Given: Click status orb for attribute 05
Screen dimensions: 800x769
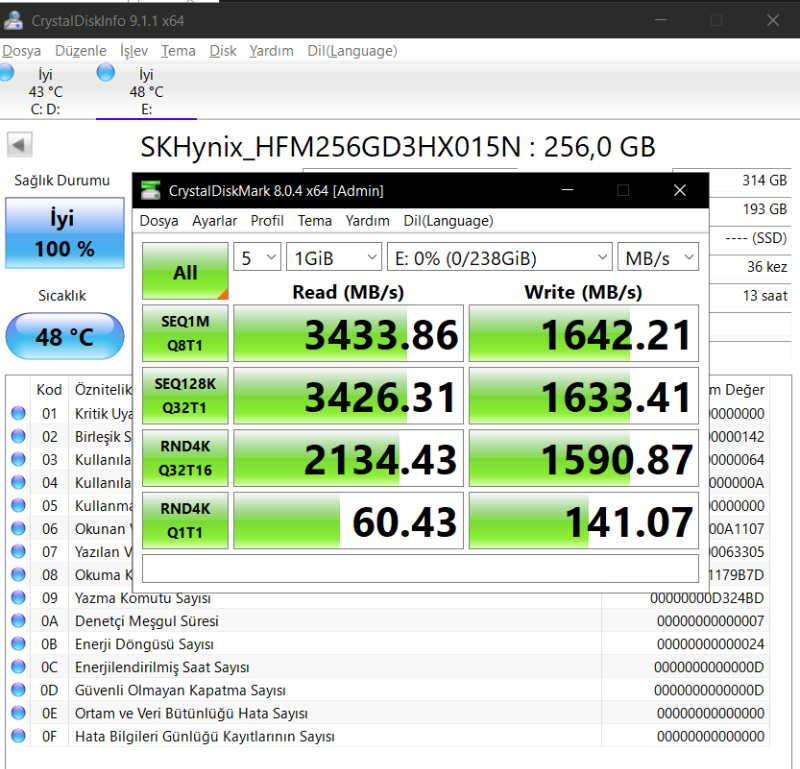Looking at the screenshot, I should 18,505.
